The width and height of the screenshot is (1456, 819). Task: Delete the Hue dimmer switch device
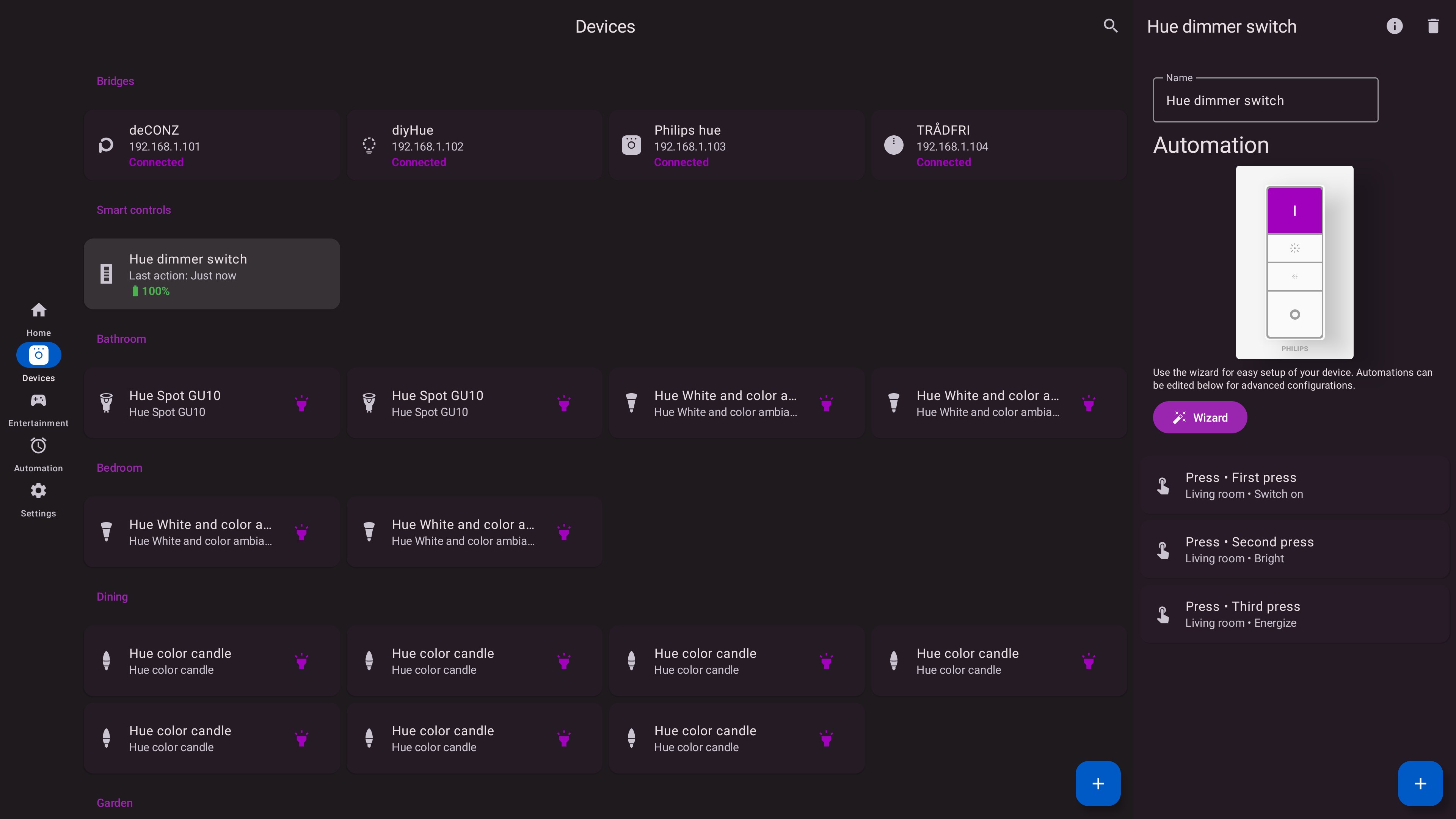point(1433,26)
